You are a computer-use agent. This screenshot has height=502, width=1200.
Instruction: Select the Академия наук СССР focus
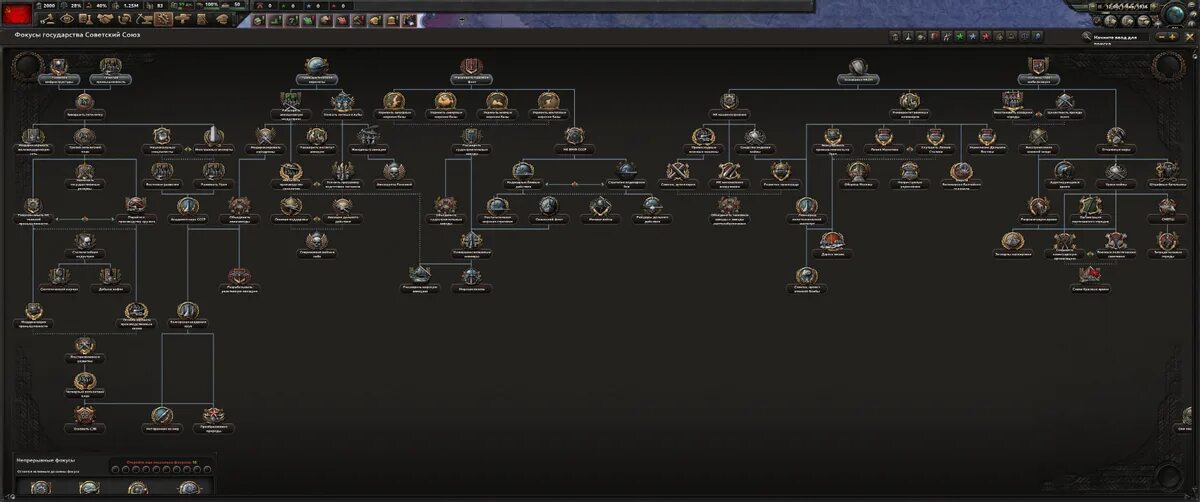coord(188,212)
